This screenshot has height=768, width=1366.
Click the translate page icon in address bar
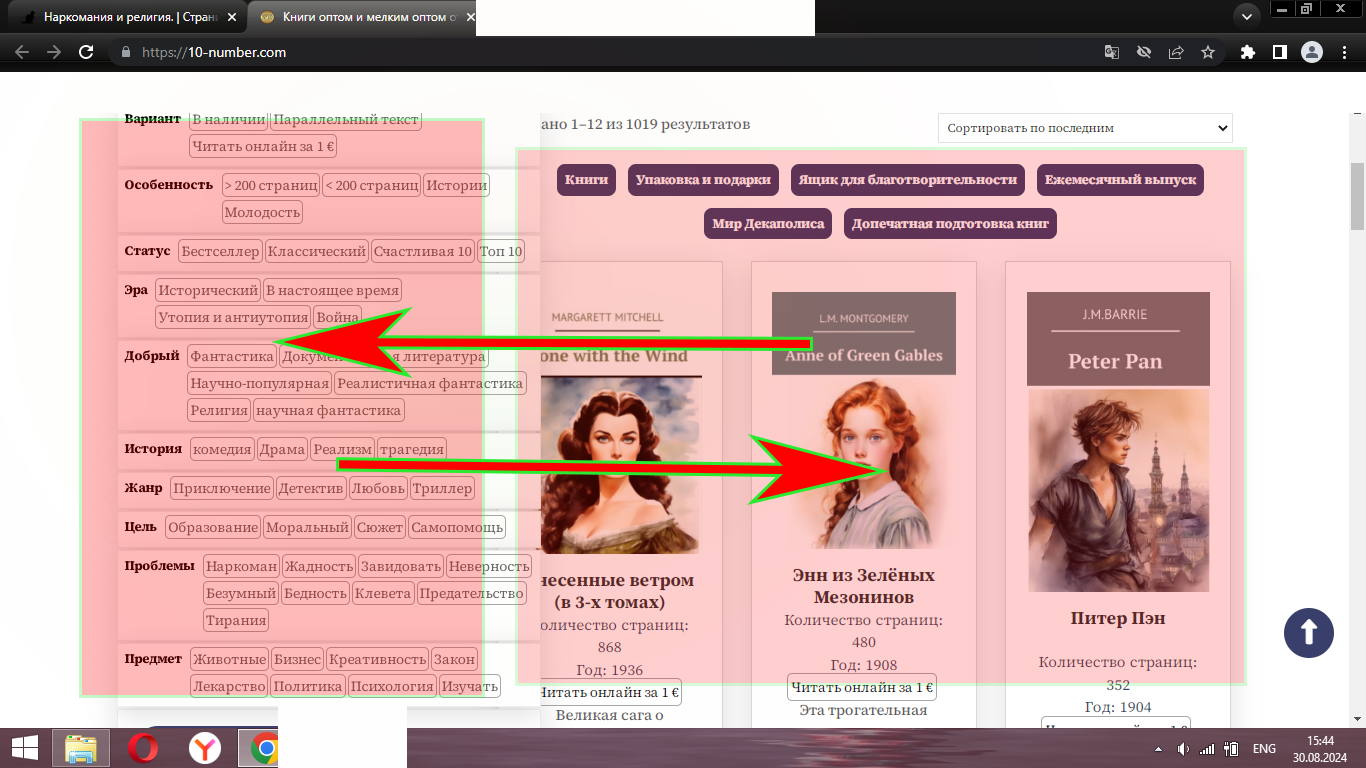point(1112,52)
